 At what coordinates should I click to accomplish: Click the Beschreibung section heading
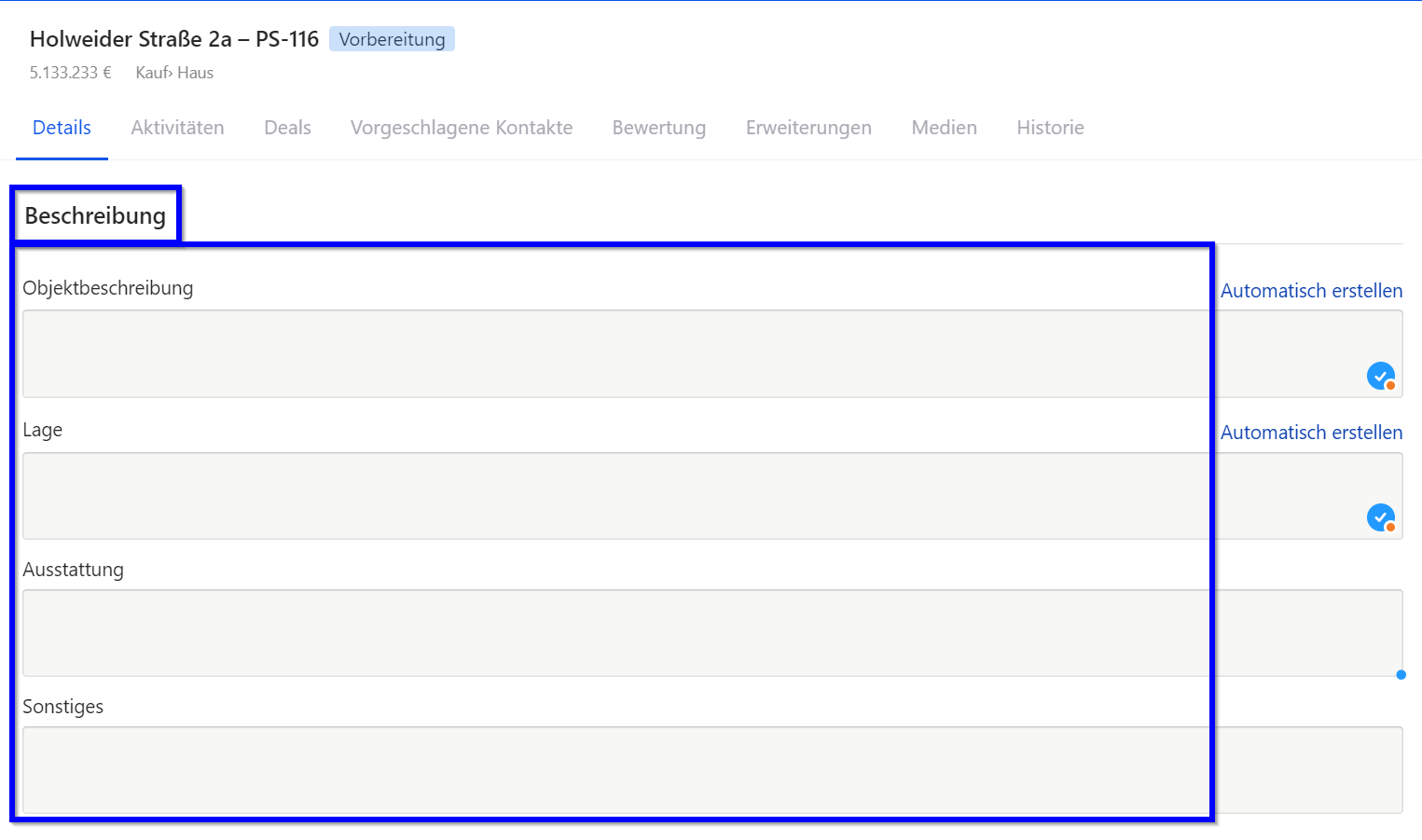click(95, 215)
